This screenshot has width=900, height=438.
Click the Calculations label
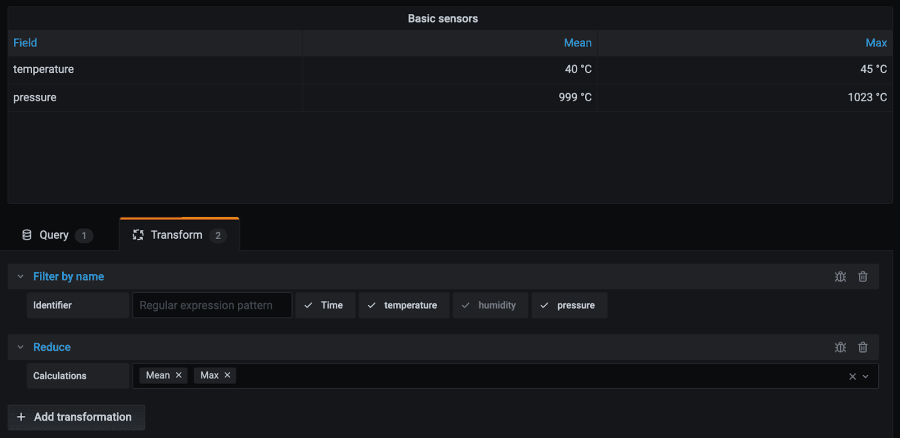(x=60, y=376)
